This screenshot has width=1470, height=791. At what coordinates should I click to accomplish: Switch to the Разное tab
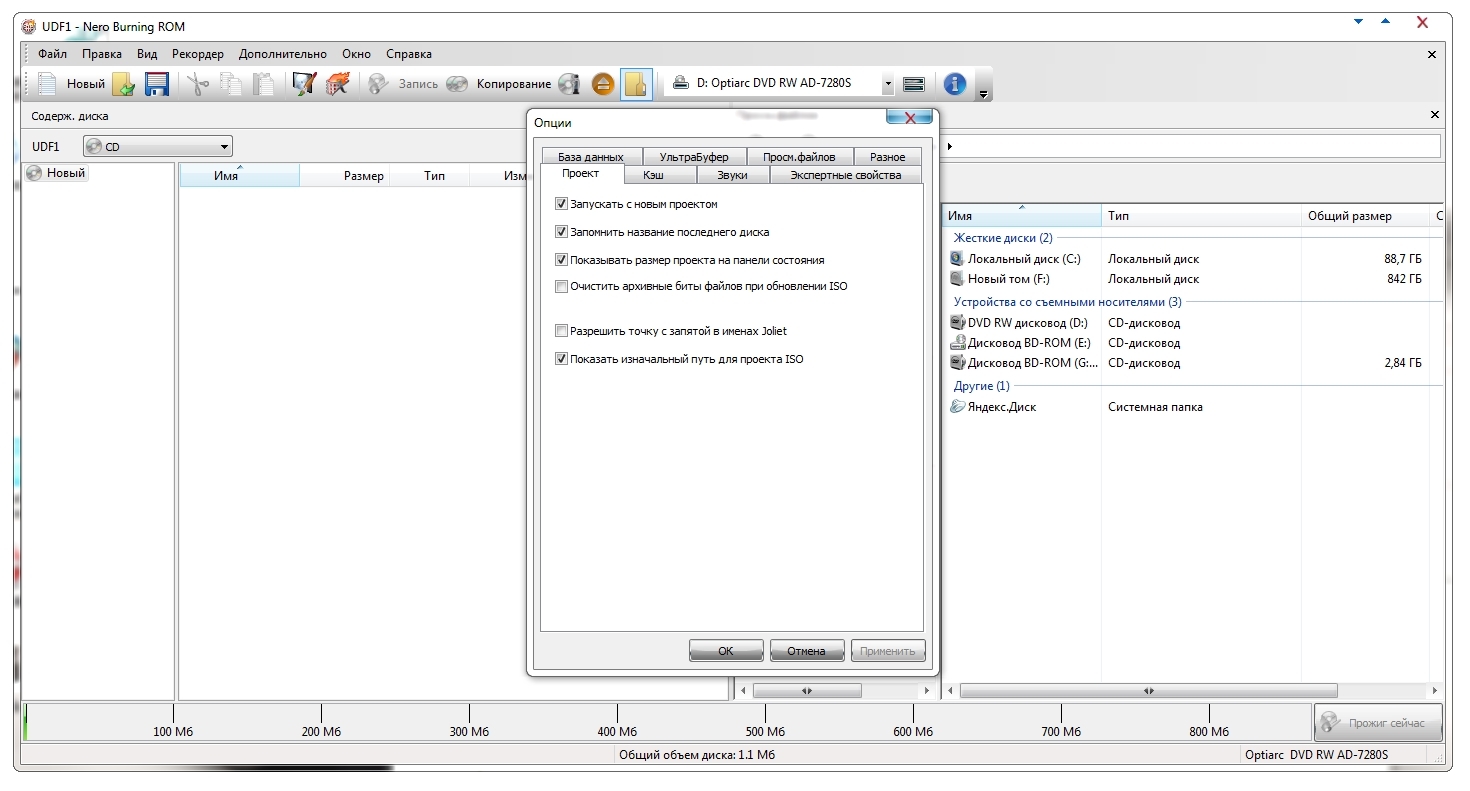tap(887, 157)
